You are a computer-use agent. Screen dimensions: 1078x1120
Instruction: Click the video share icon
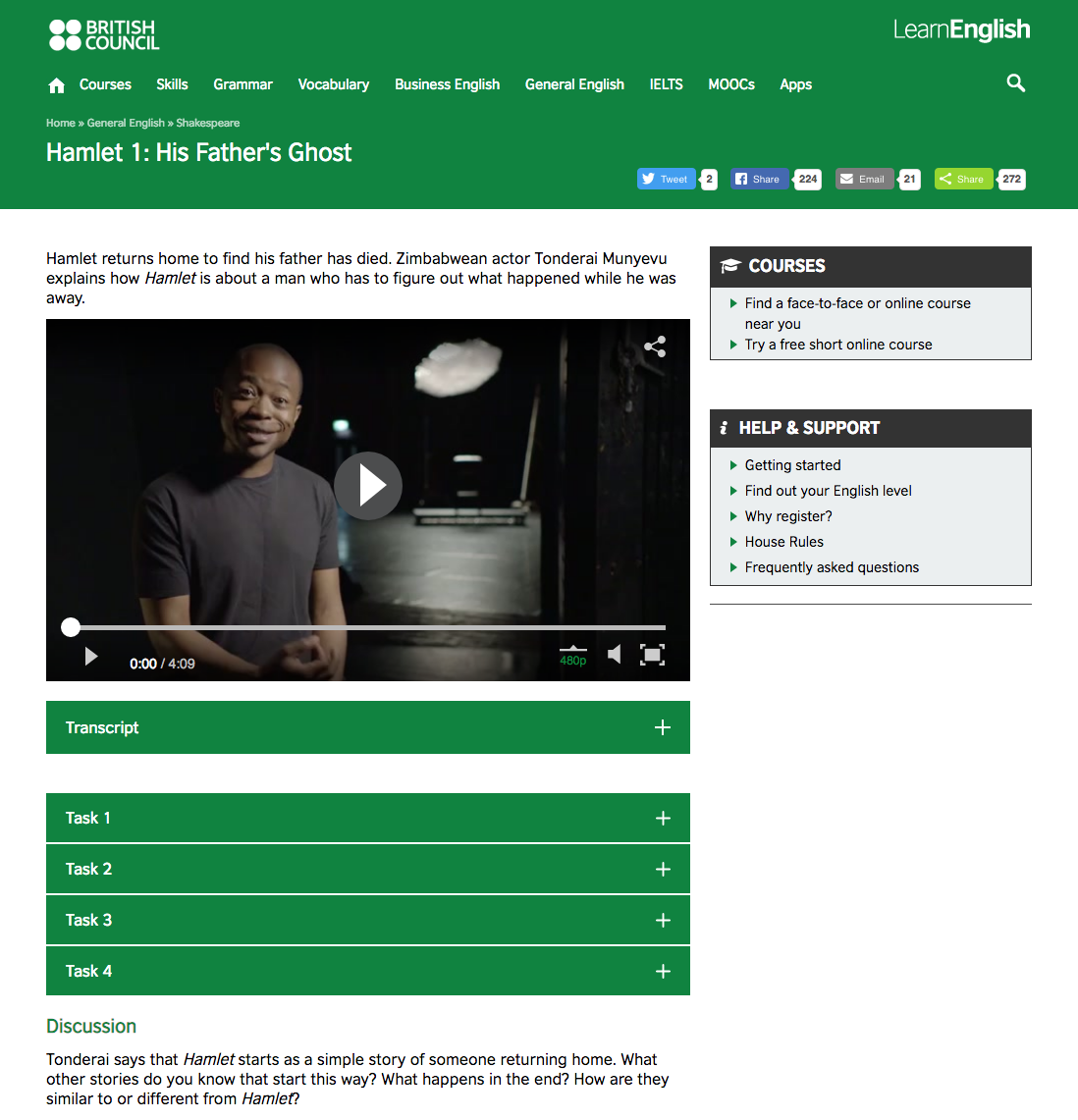pos(655,347)
